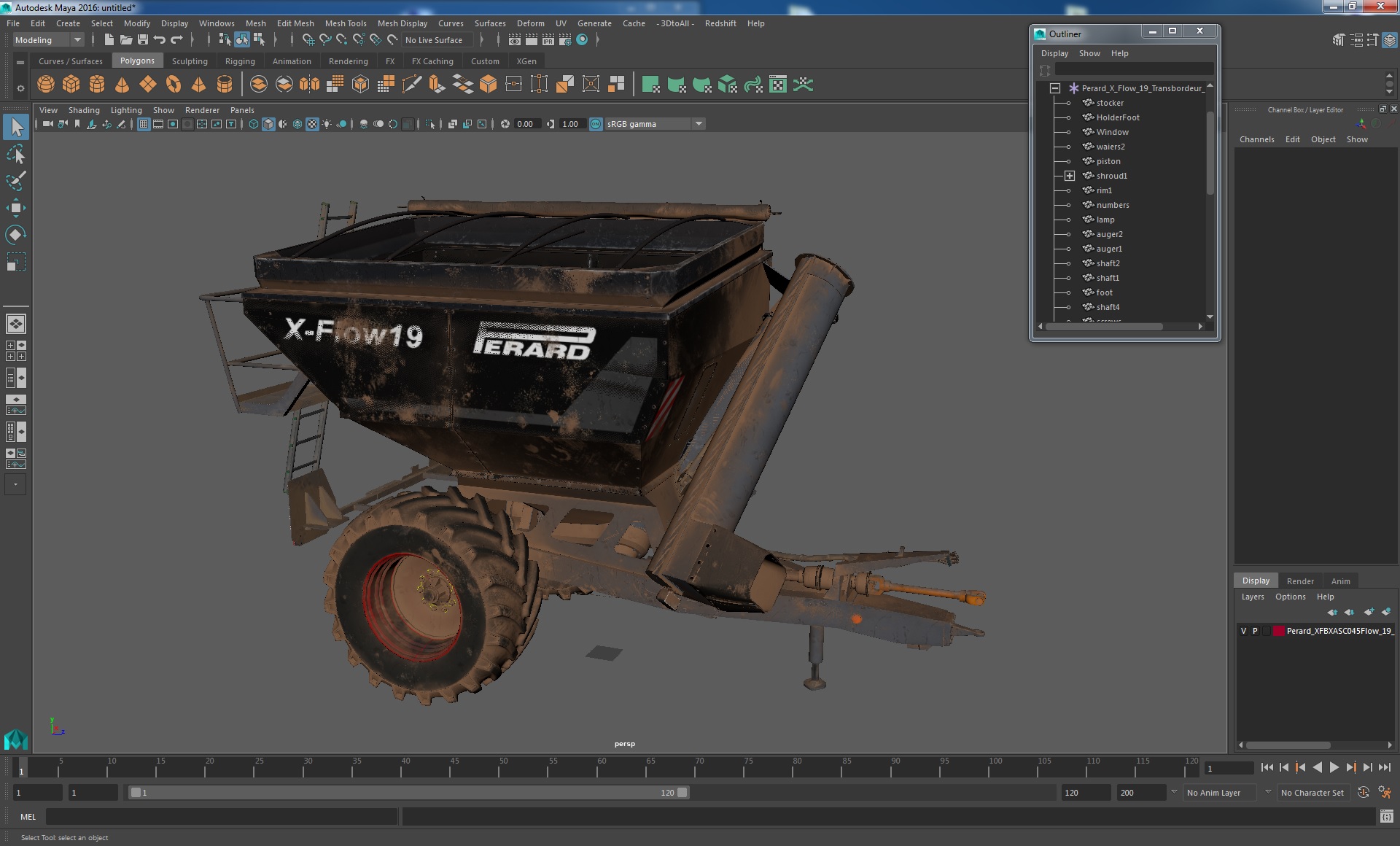1400x846 pixels.
Task: Create a polygon cone from the shelf
Action: [122, 85]
